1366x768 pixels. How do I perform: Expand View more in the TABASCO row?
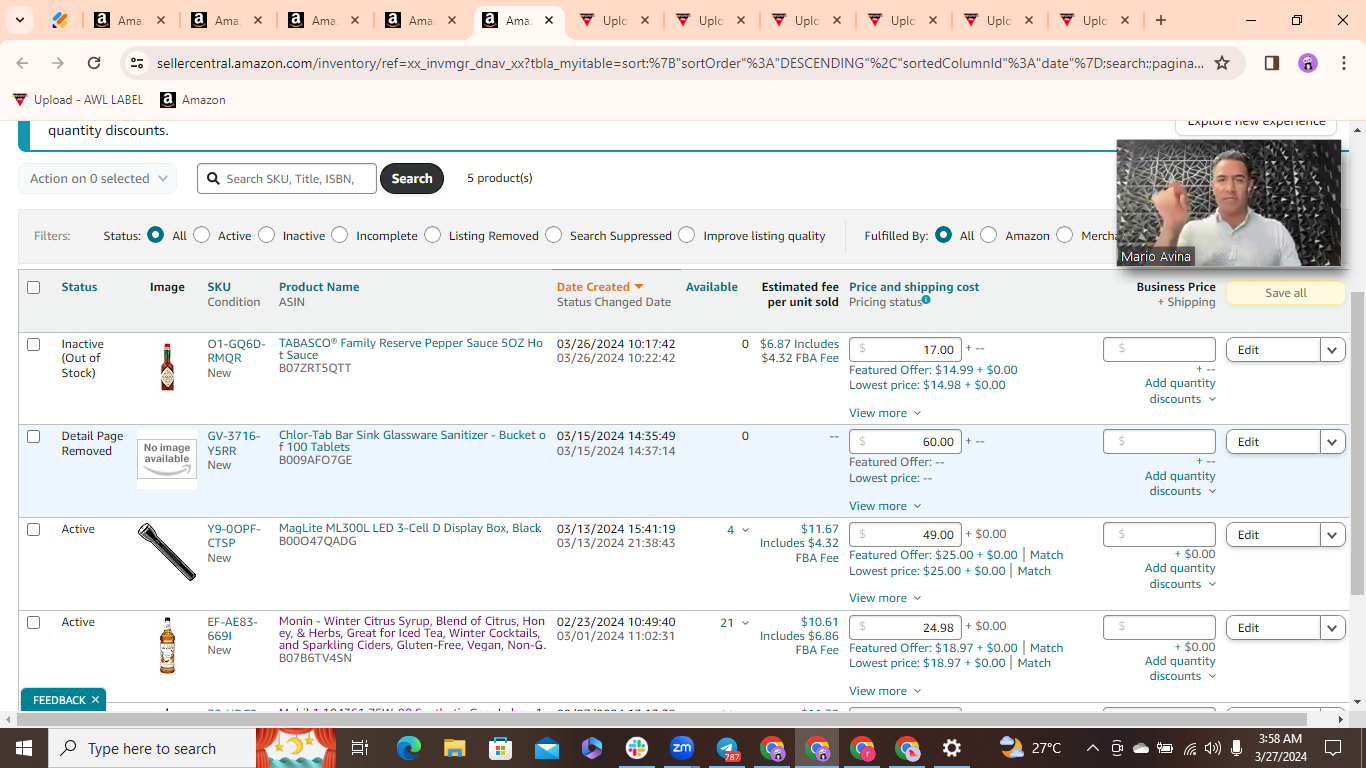coord(885,413)
